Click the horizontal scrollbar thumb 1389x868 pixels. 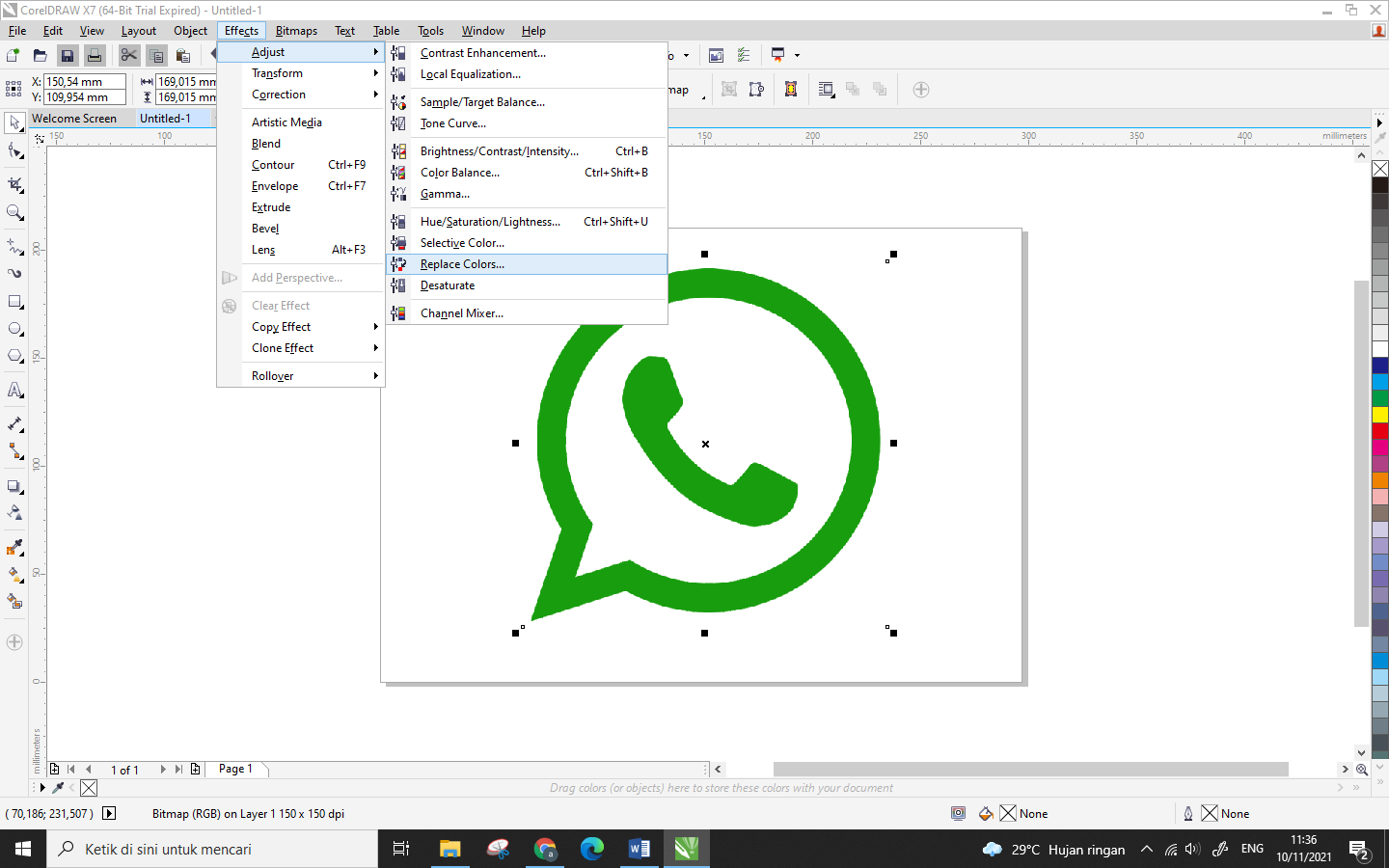click(1031, 769)
